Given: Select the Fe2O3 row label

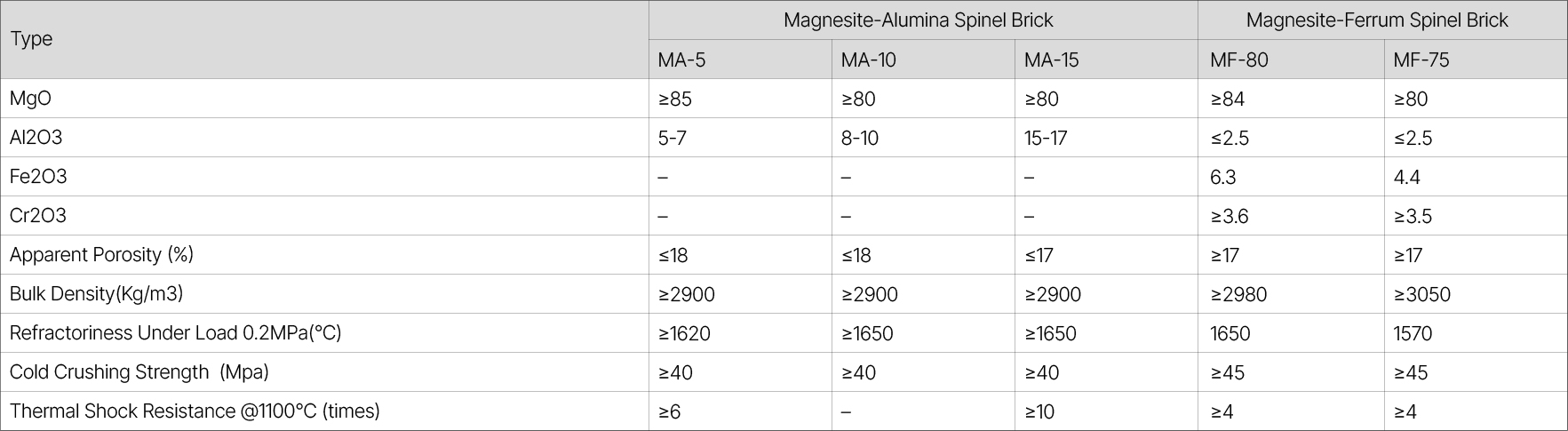Looking at the screenshot, I should tap(38, 177).
